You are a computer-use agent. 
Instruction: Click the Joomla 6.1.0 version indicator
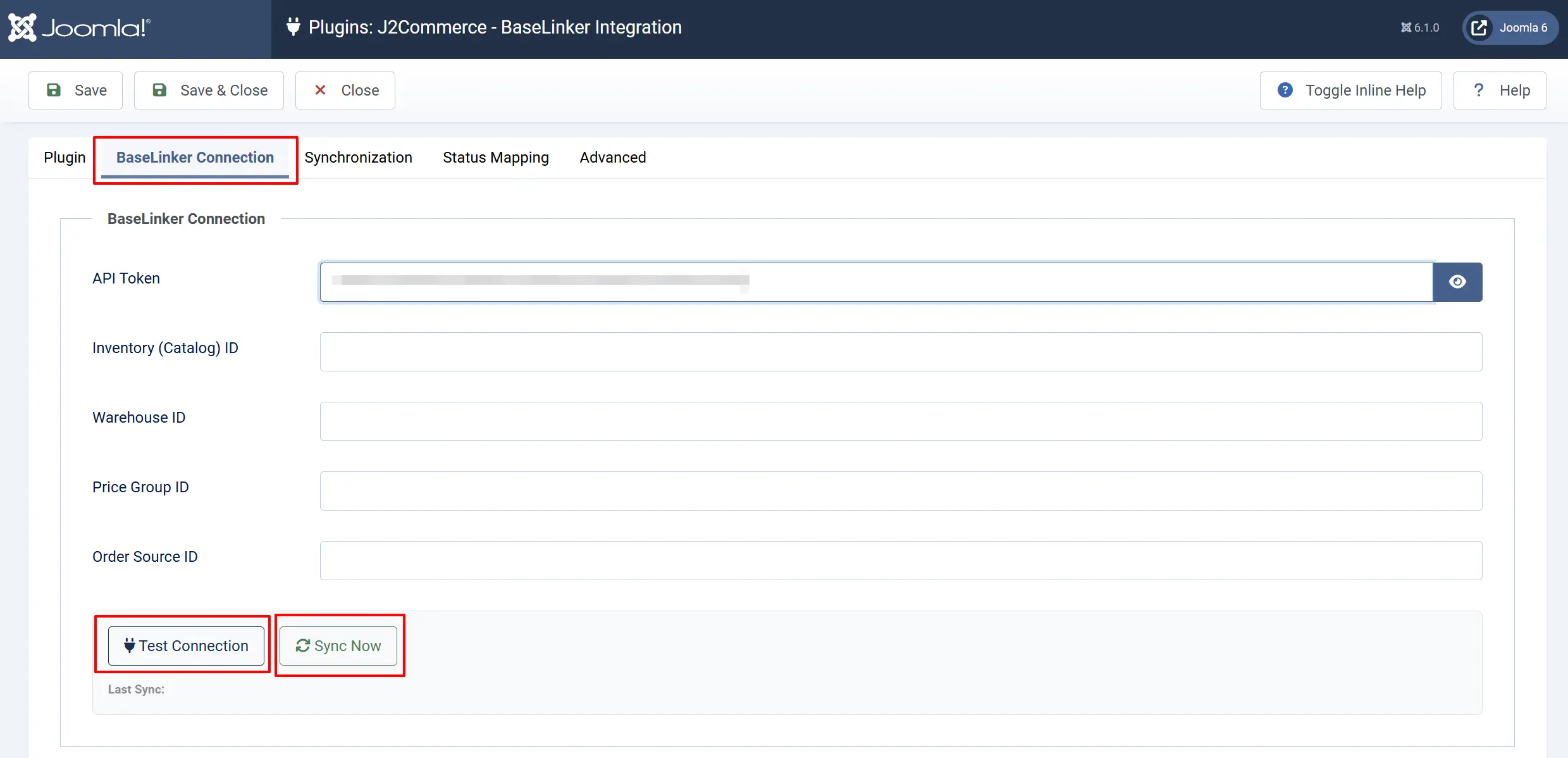click(x=1419, y=28)
